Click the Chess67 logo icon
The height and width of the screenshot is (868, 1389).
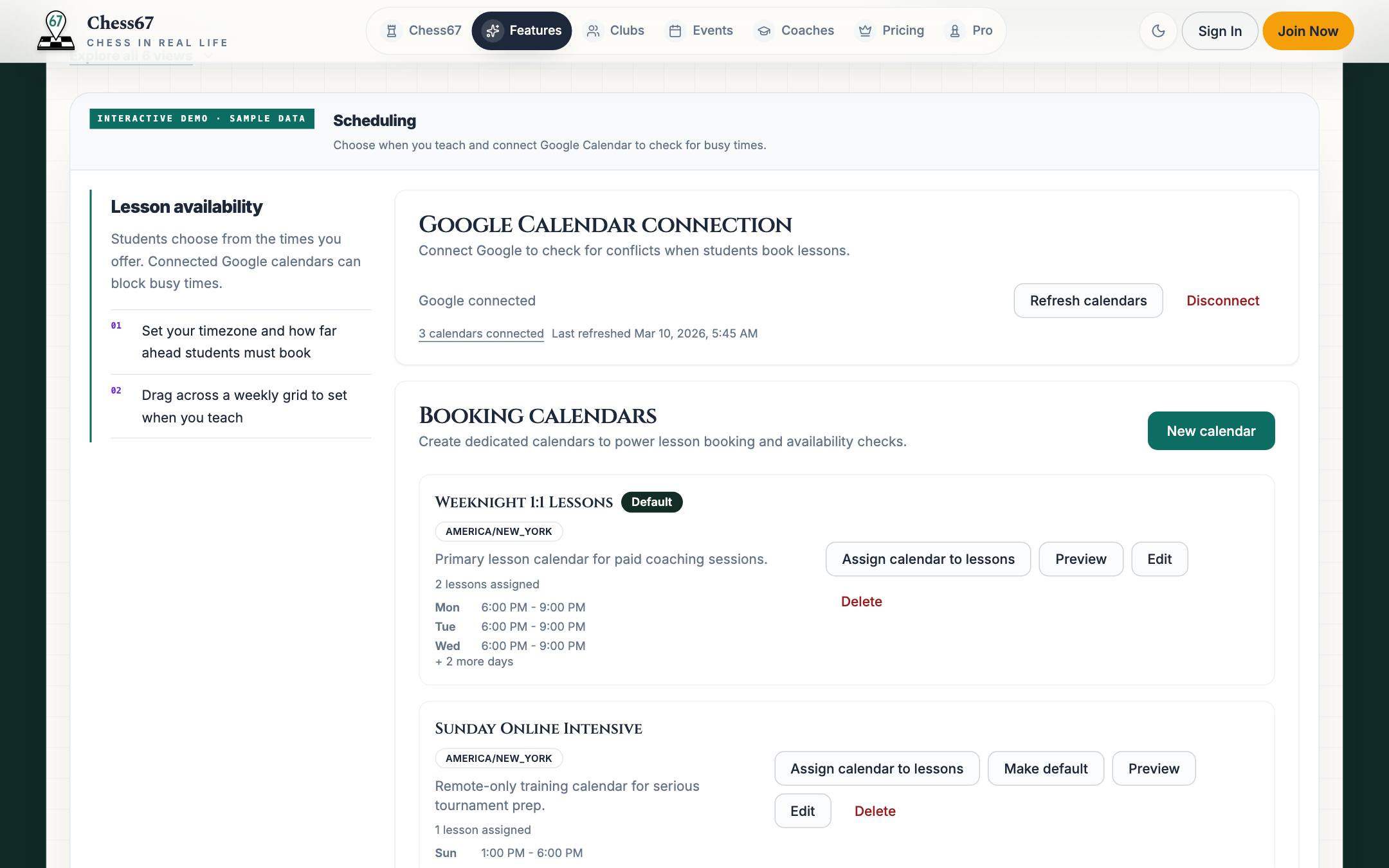[56, 31]
